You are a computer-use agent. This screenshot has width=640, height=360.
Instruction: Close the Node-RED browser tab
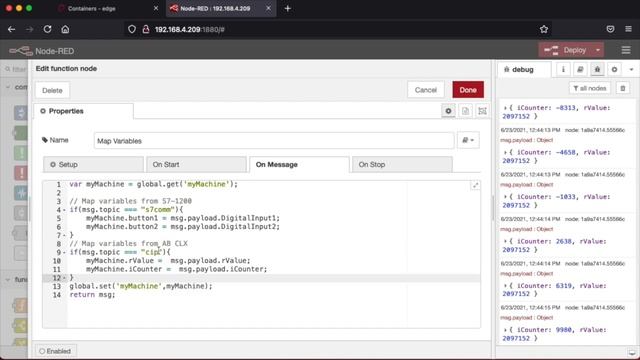click(268, 8)
